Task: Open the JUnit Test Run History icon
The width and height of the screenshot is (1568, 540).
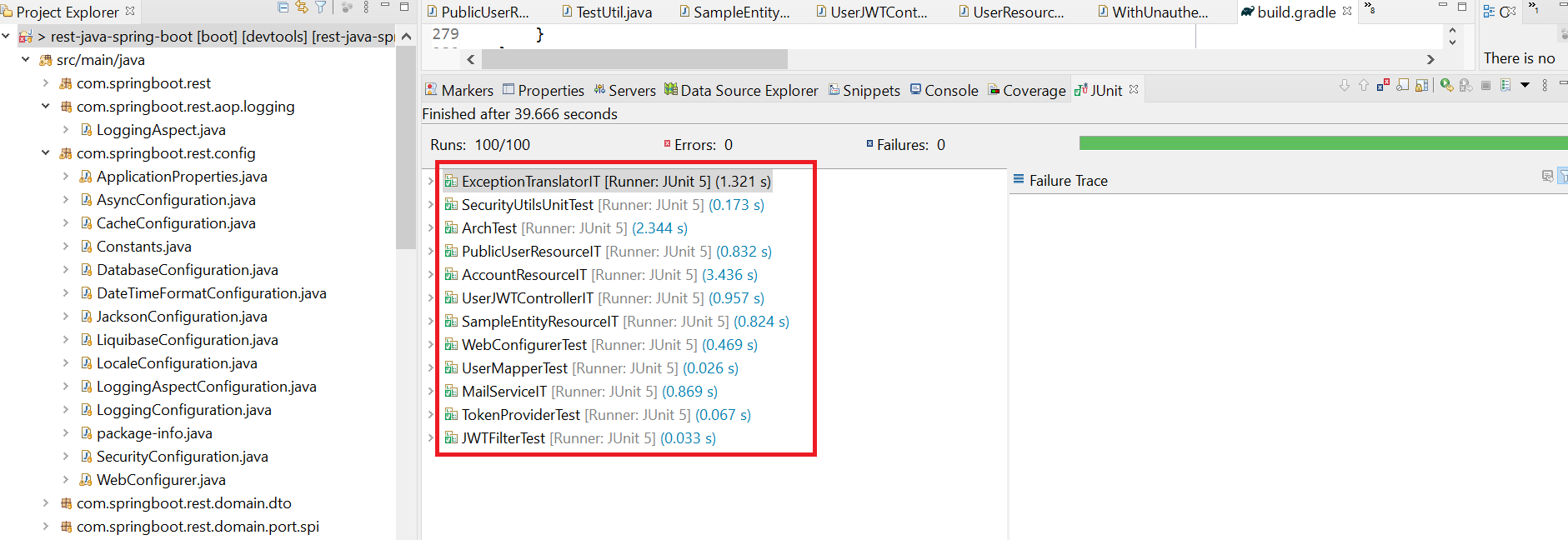Action: pyautogui.click(x=1505, y=85)
